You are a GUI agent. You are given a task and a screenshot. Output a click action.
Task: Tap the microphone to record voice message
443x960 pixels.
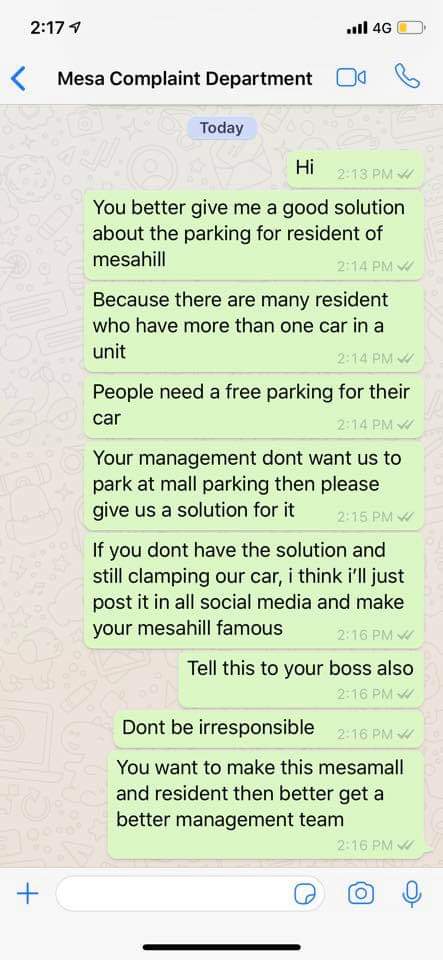tap(412, 894)
